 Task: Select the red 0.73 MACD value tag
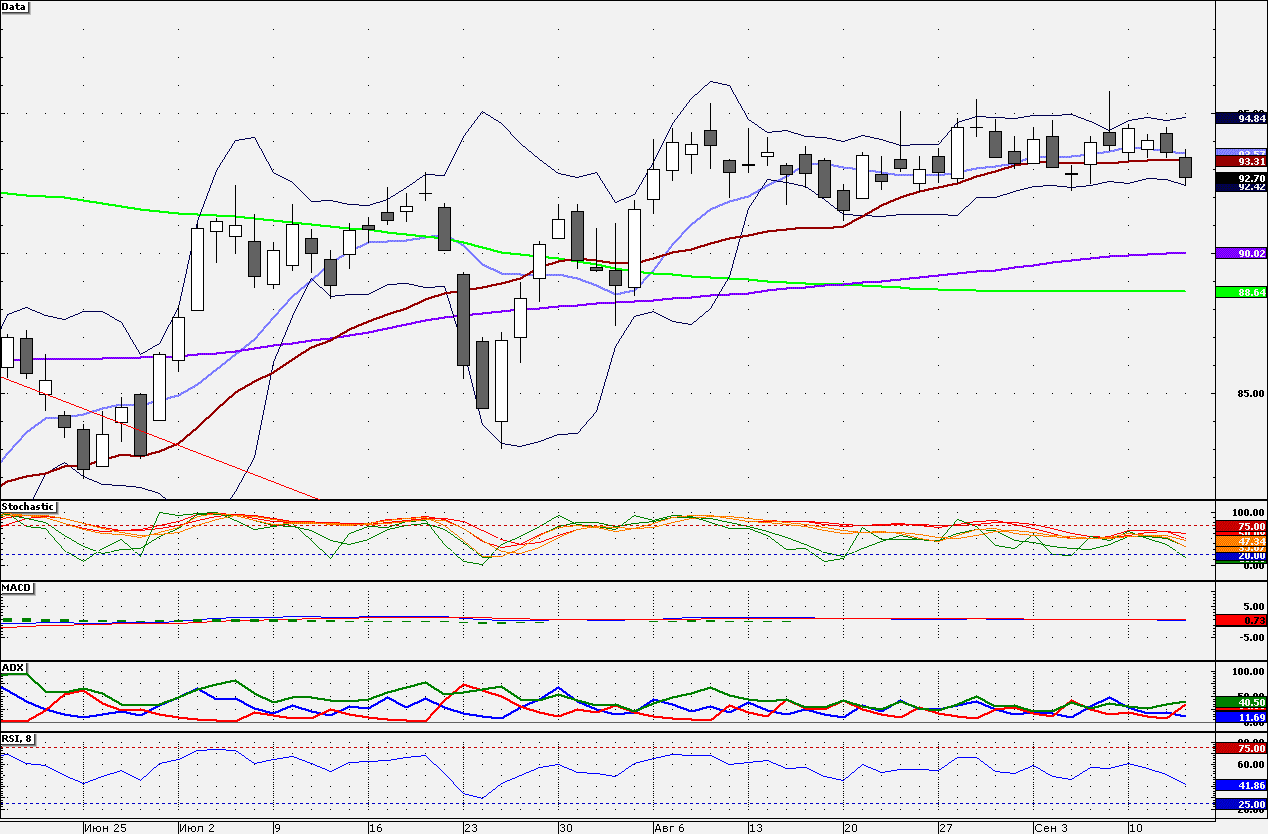[1241, 621]
